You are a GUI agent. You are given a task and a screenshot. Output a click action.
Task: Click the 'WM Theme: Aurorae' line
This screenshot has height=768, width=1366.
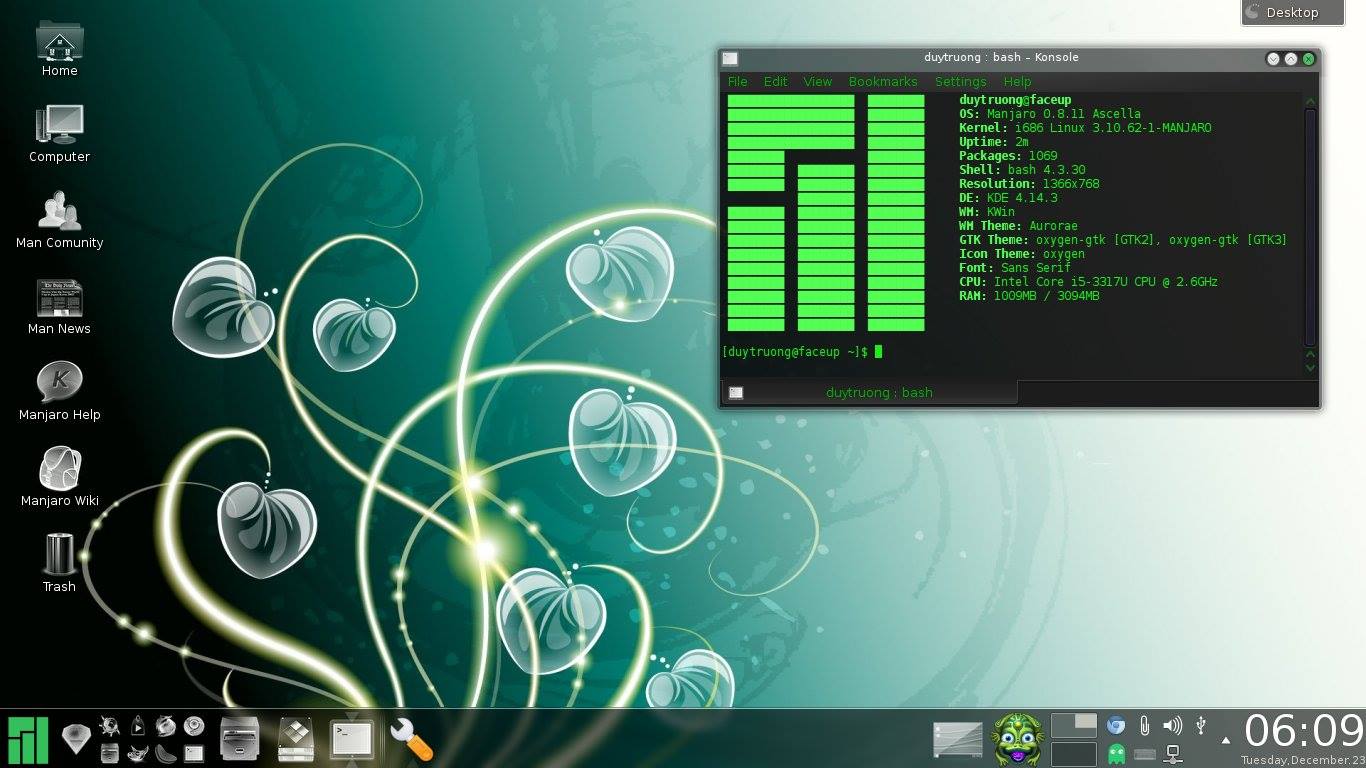click(x=1018, y=226)
